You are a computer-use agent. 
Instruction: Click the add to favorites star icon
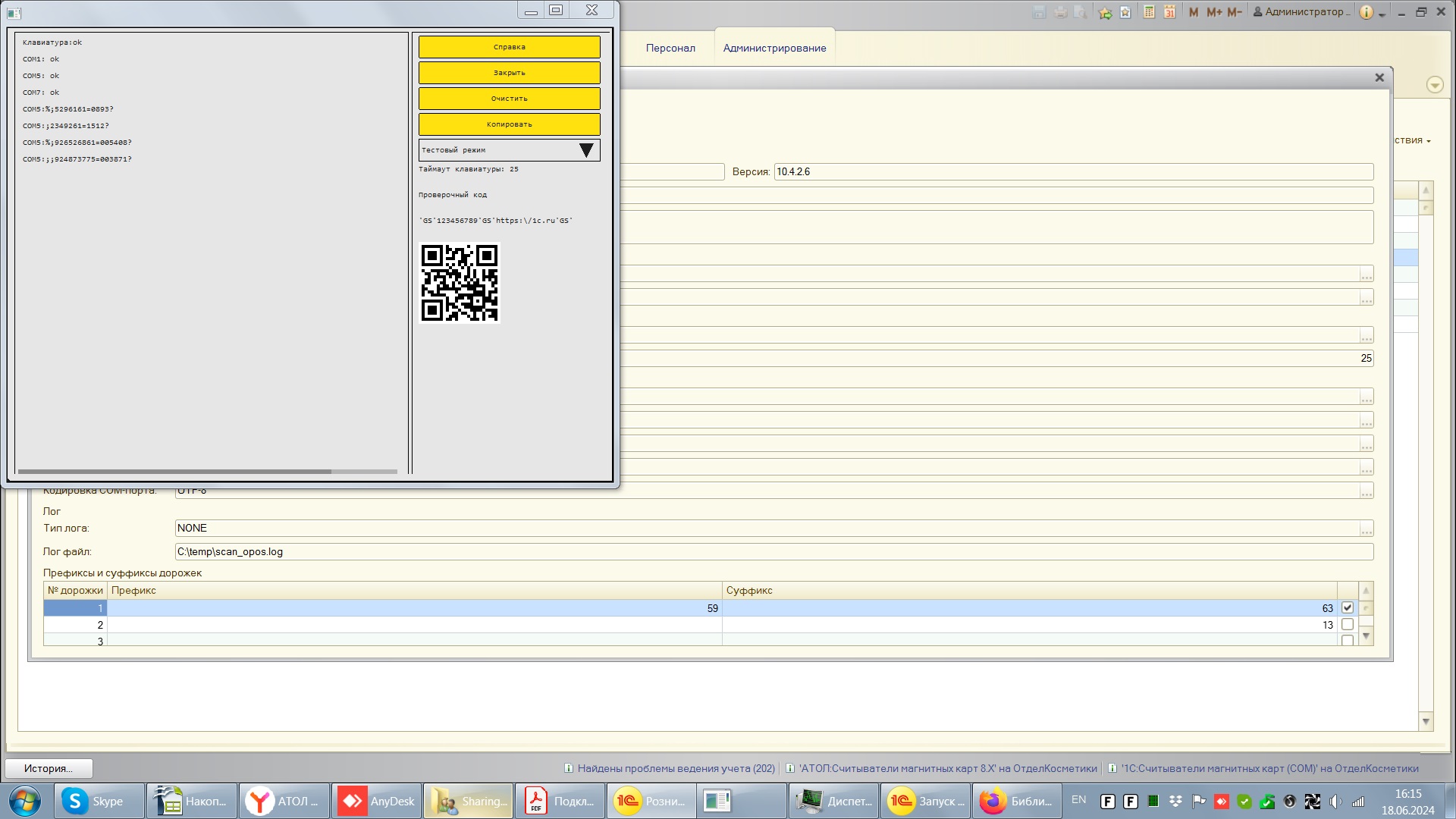tap(1105, 12)
